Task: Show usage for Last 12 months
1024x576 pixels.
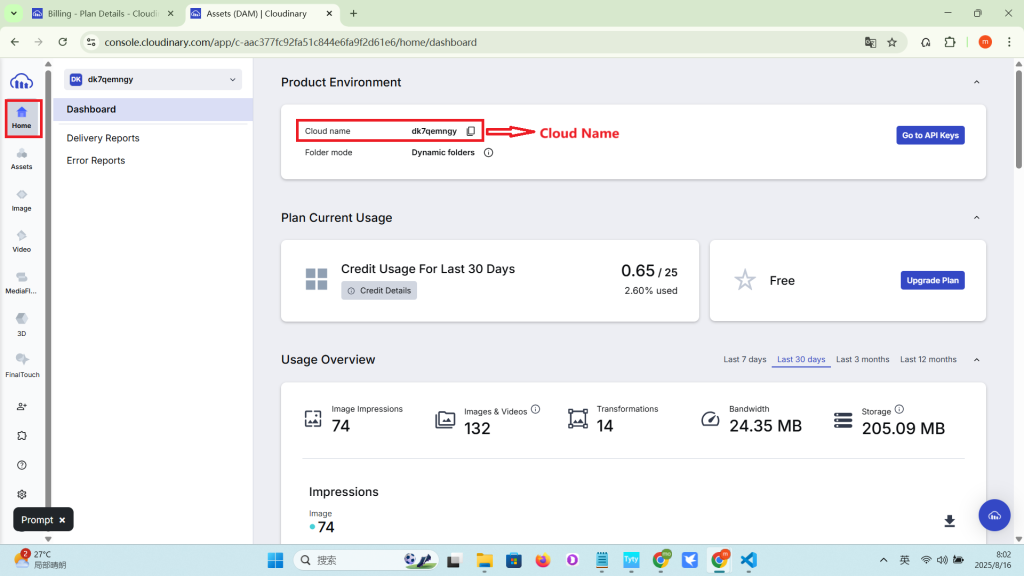Action: click(928, 360)
